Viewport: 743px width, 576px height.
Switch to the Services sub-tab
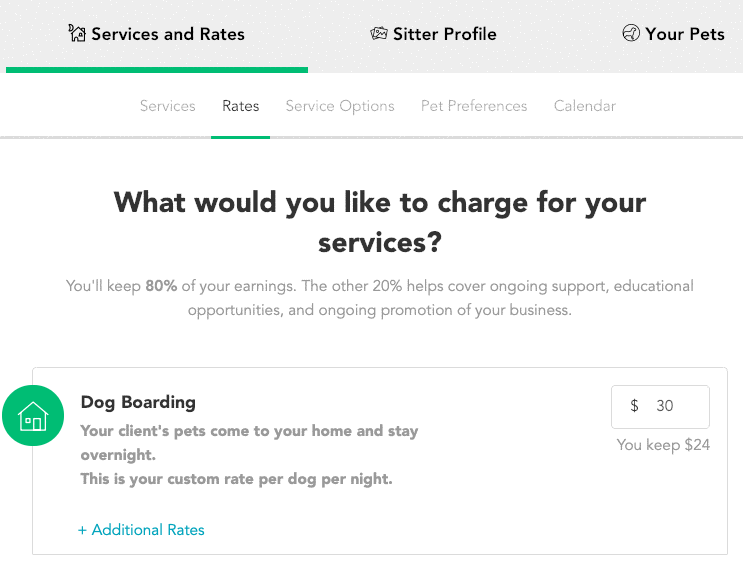pyautogui.click(x=168, y=106)
